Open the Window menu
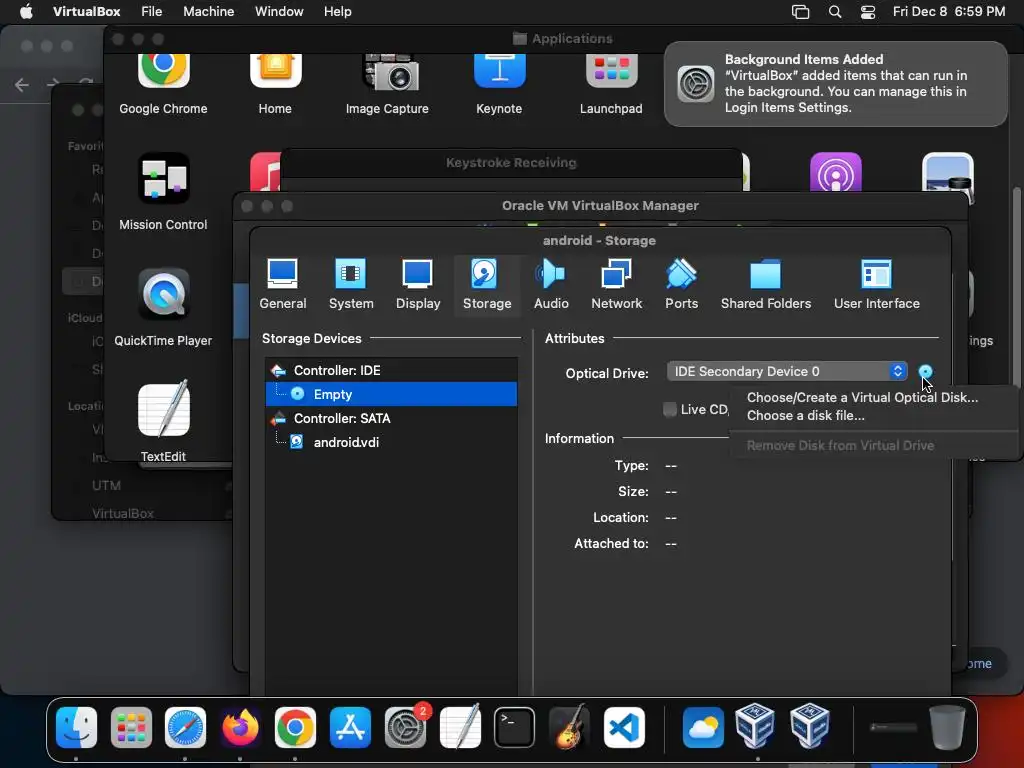 (x=279, y=11)
